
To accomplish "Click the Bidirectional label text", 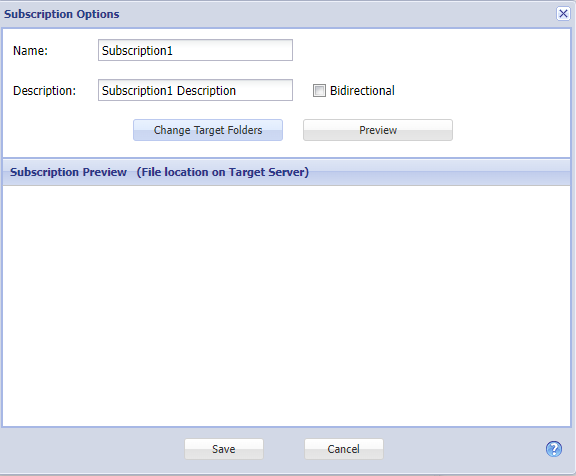I will pyautogui.click(x=362, y=90).
